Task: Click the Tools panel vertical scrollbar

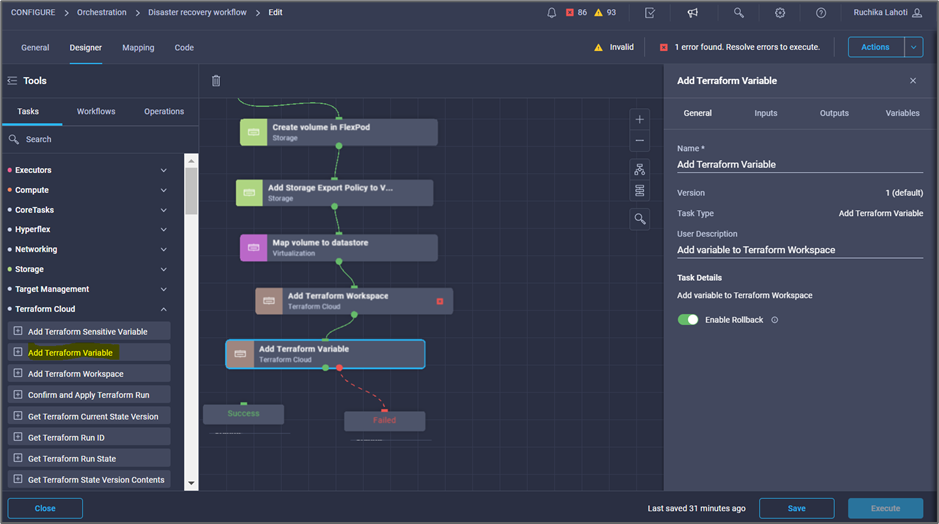Action: [191, 190]
